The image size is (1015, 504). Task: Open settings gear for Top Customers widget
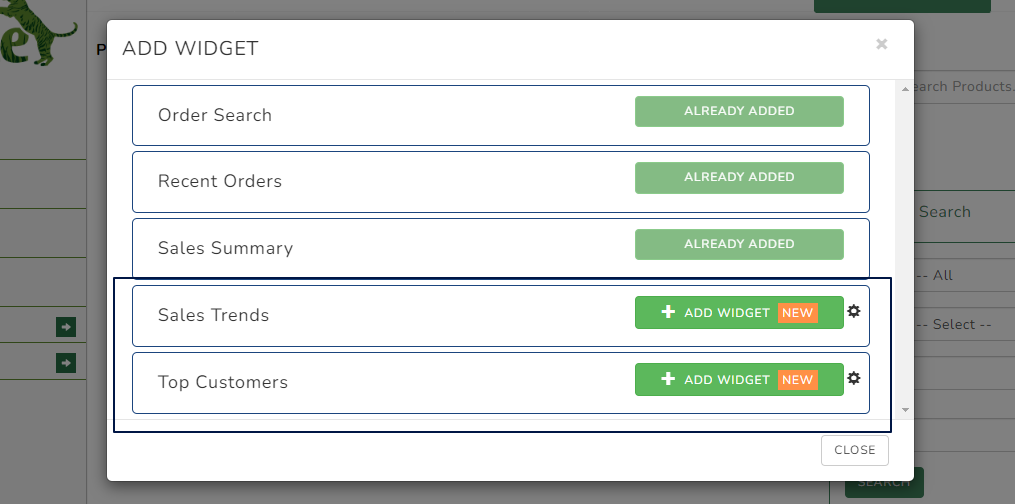[x=854, y=378]
